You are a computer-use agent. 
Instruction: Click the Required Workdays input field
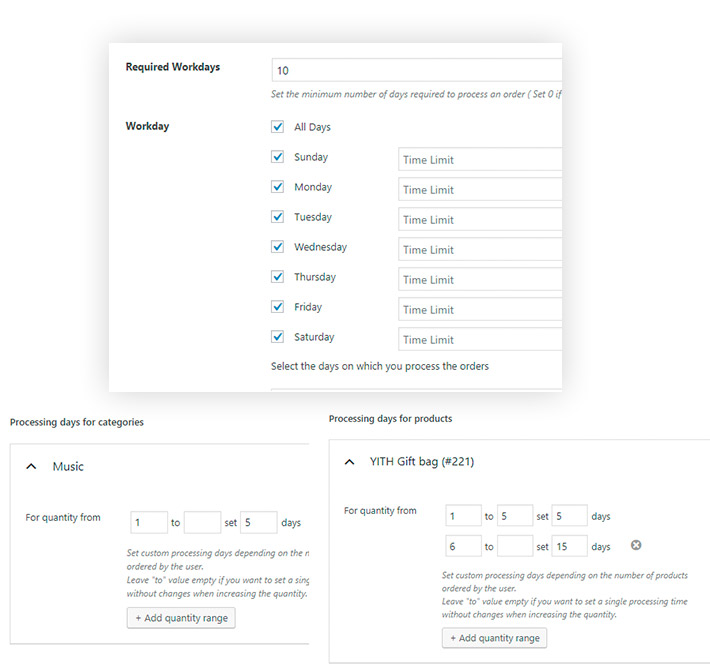(416, 70)
